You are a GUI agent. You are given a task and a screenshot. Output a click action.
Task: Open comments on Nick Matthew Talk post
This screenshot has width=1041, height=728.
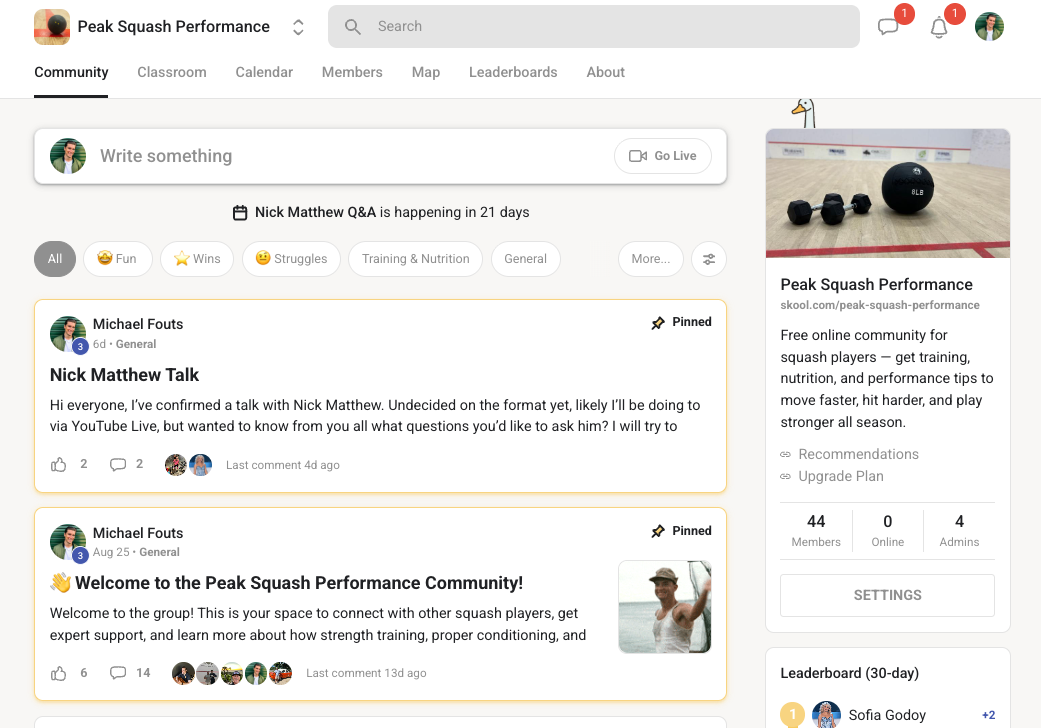pos(118,465)
